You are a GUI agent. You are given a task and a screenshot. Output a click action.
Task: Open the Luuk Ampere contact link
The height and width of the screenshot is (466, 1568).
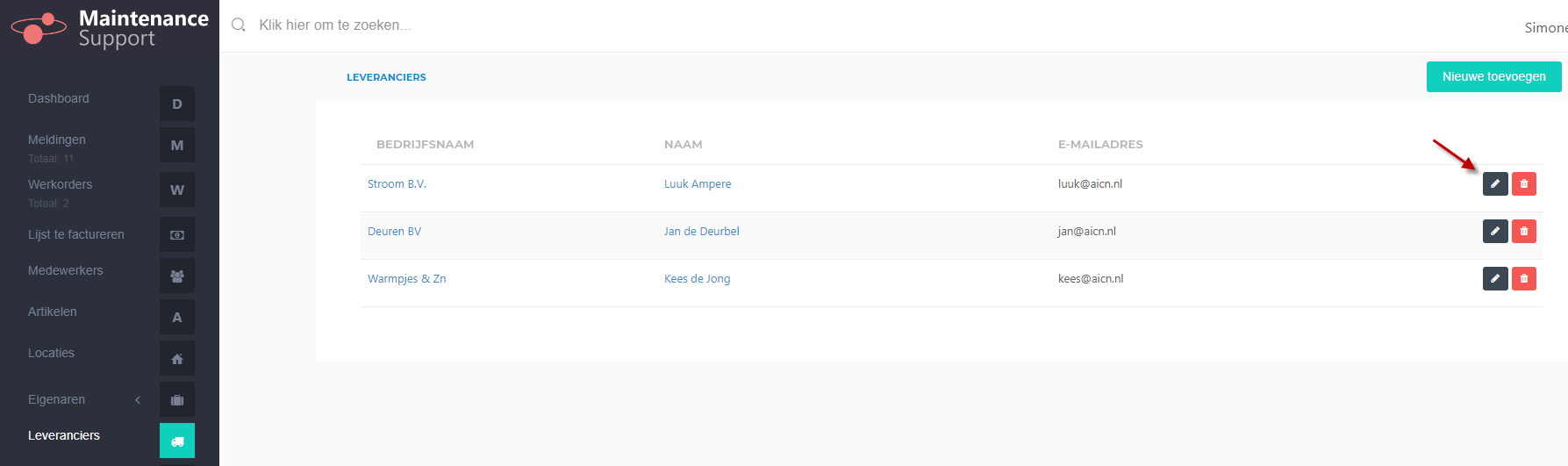(698, 183)
